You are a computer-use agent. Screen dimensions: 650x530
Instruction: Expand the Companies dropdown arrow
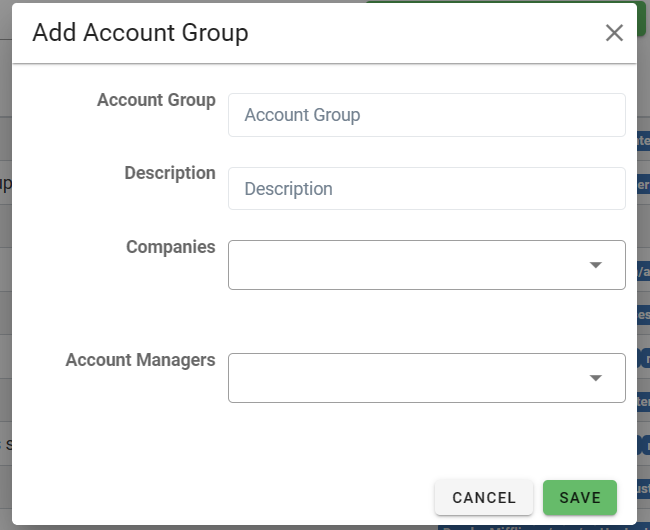(596, 265)
